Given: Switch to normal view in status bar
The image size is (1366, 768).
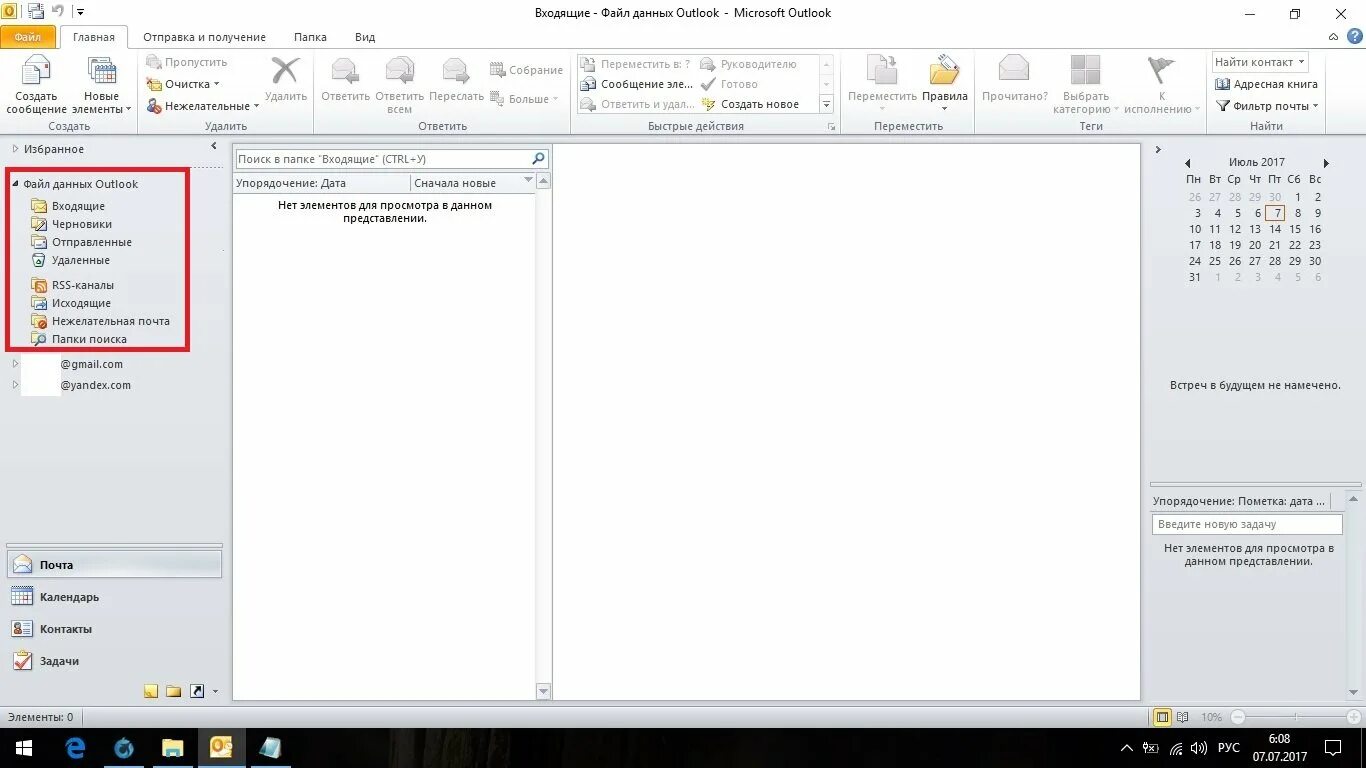Looking at the screenshot, I should (1162, 717).
